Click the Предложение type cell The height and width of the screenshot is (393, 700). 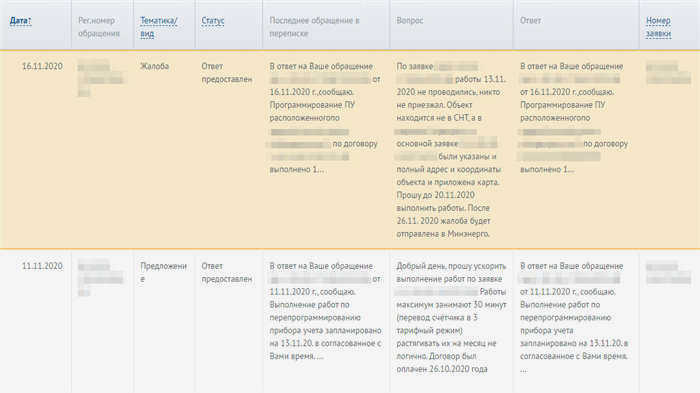163,272
